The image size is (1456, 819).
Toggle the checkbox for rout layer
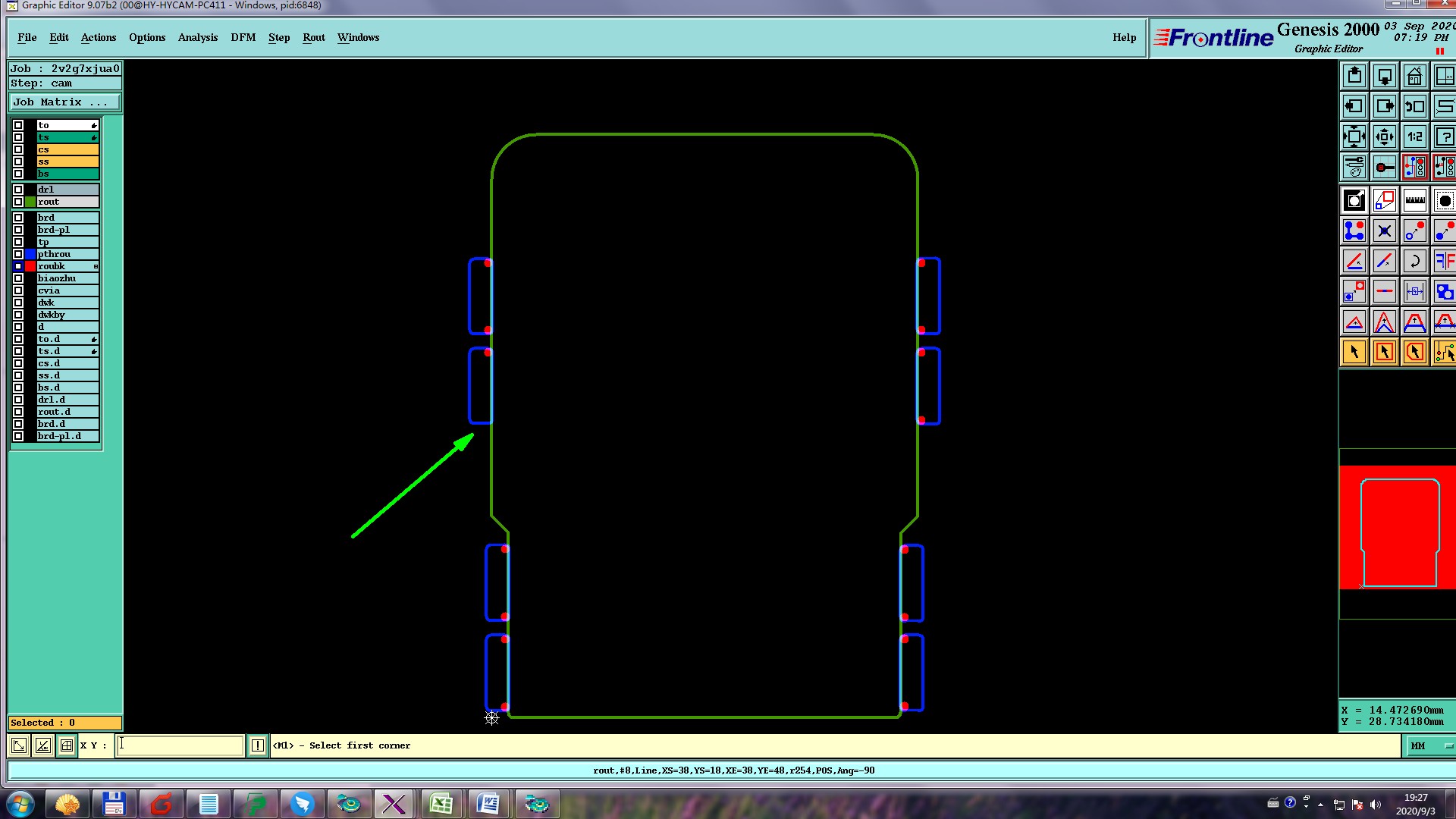[18, 202]
